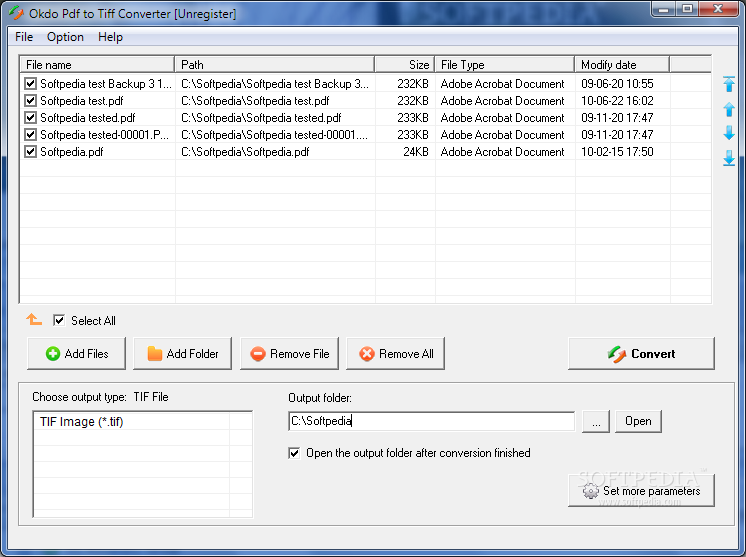Open the Help menu

click(110, 37)
